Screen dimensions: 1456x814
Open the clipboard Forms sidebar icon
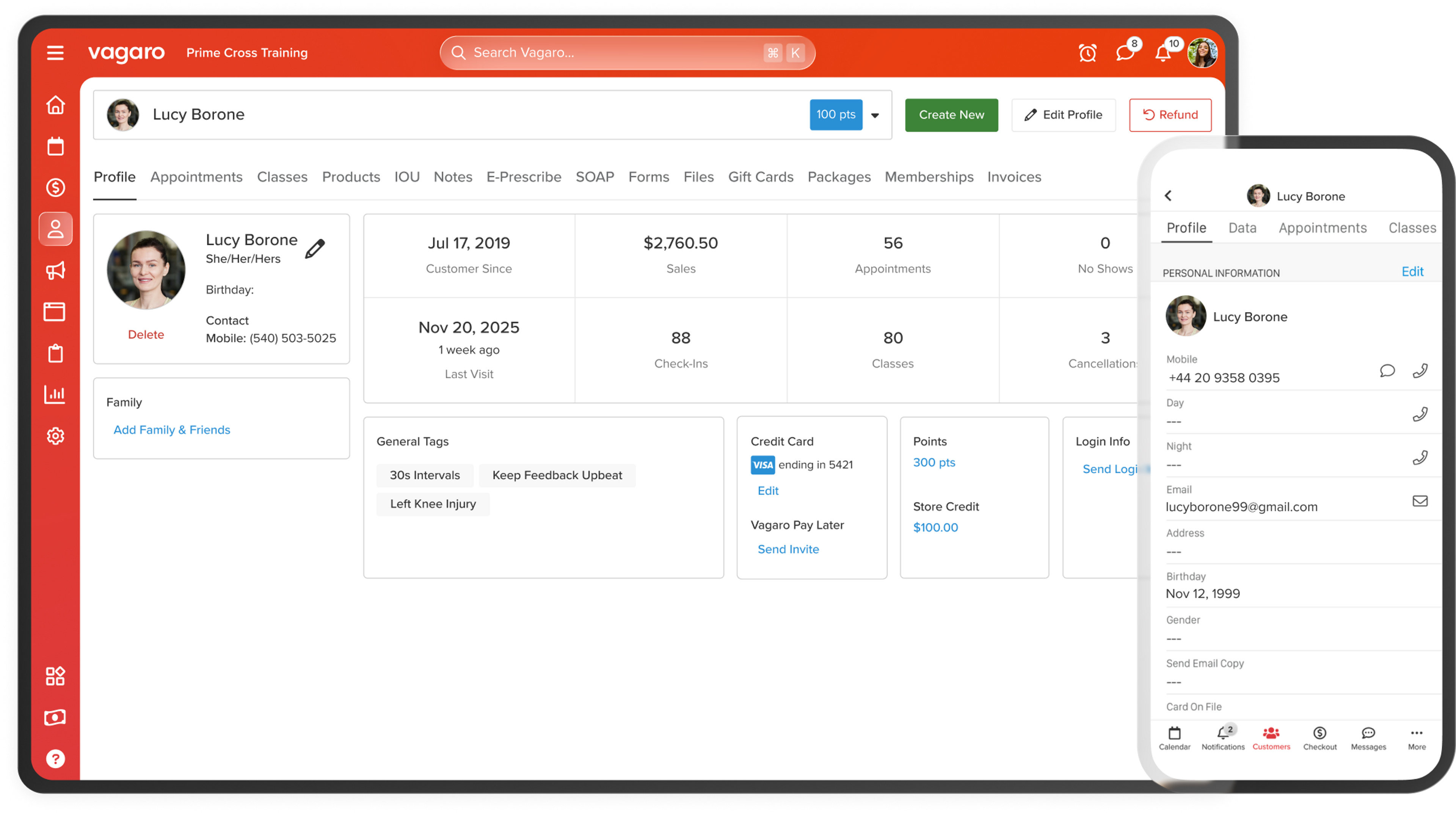coord(55,353)
